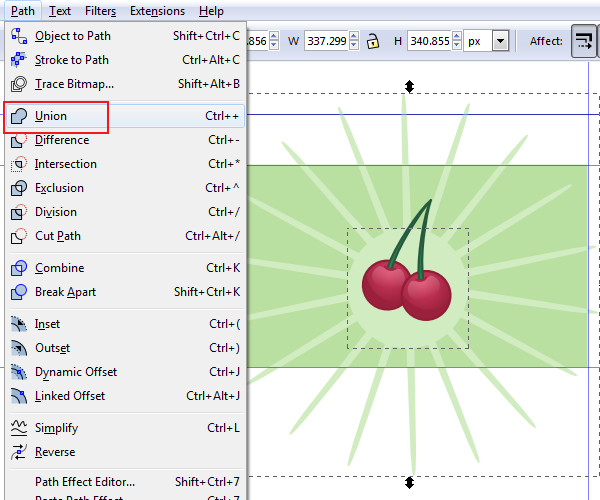600x500 pixels.
Task: Open the Help menu
Action: click(211, 11)
